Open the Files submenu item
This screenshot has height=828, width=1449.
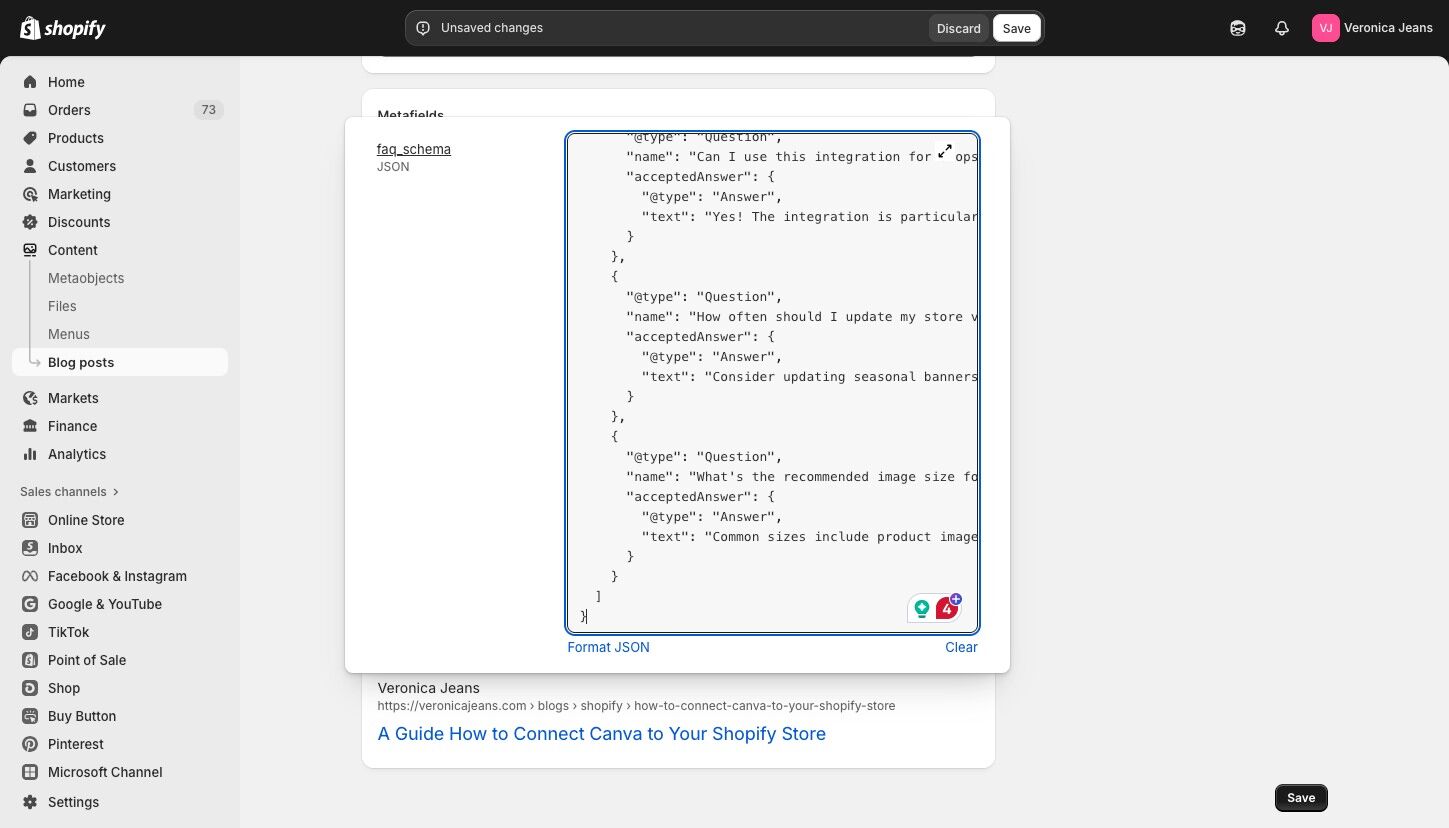tap(62, 306)
